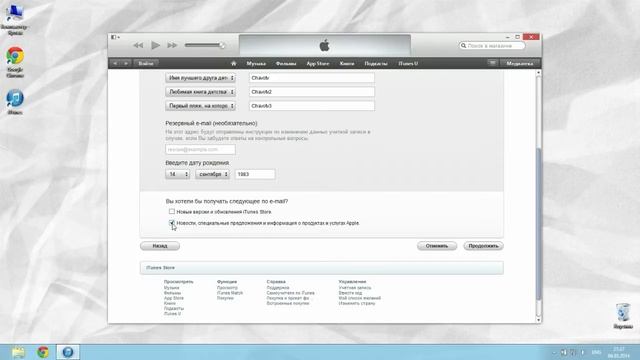Open footer link App Store under Просмотреть
This screenshot has height=360, width=640.
[x=174, y=298]
